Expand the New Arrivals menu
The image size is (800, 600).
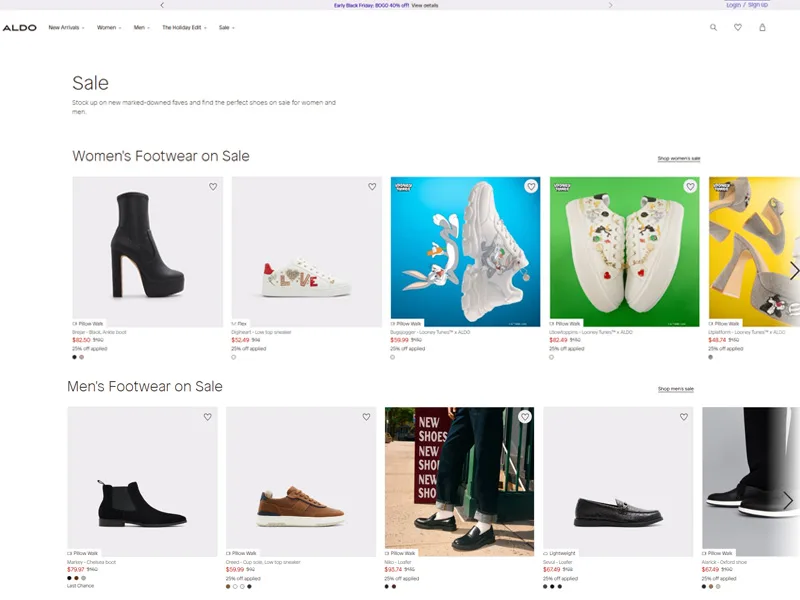[66, 28]
